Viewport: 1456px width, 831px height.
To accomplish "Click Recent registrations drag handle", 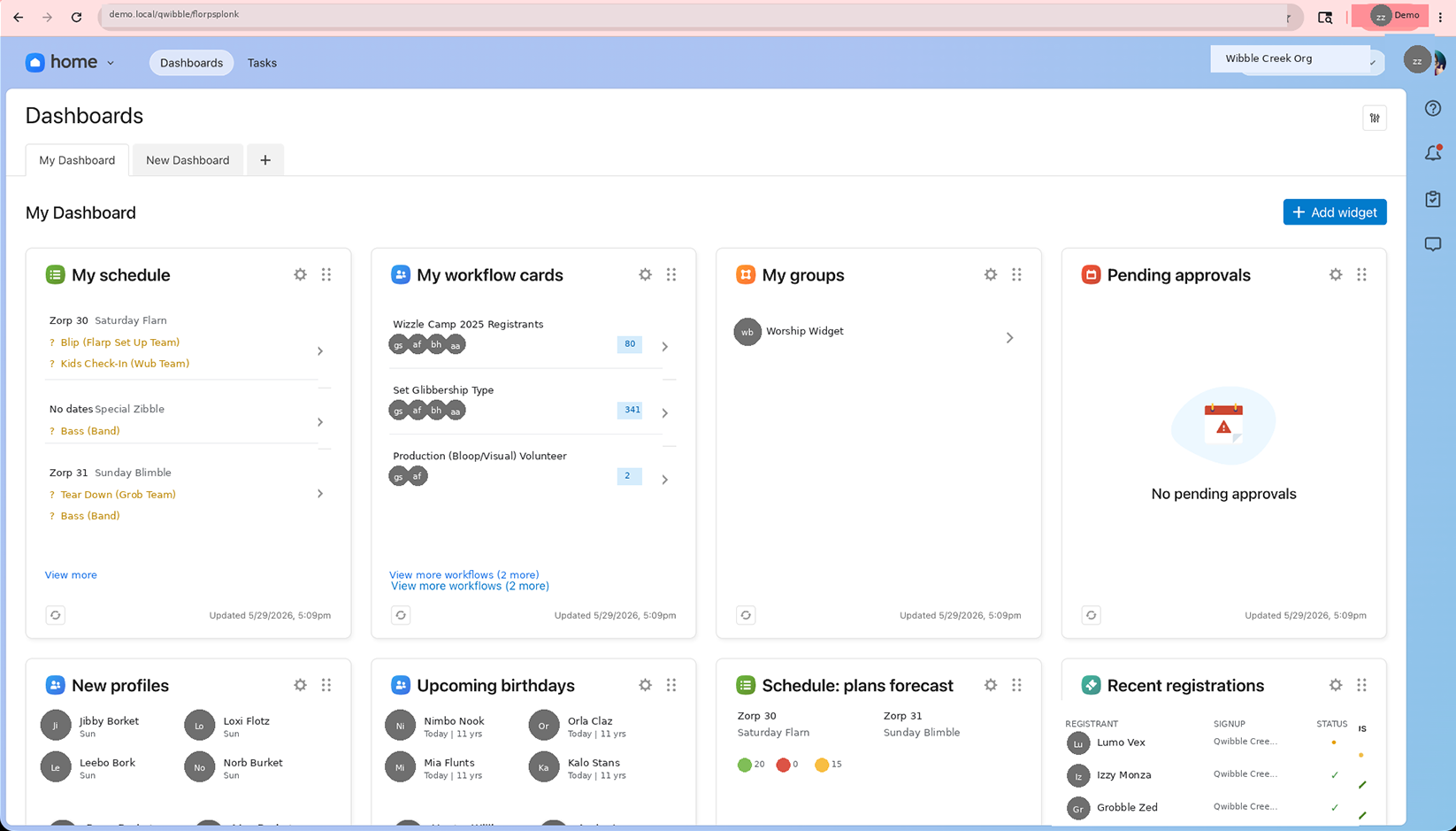I will (x=1361, y=685).
